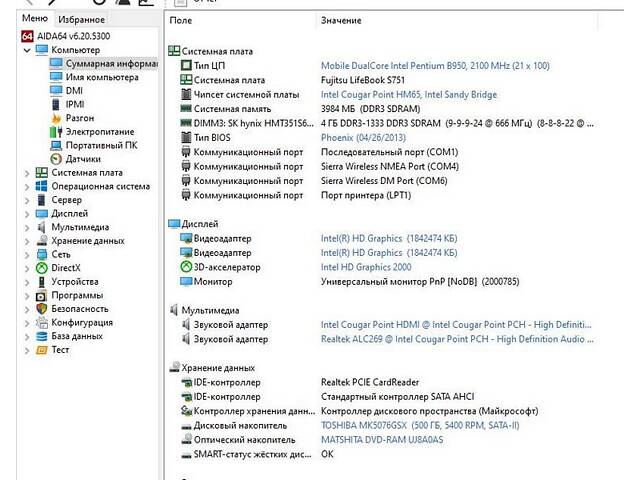The image size is (640, 480).
Task: Select the 3D-акселератор row
Action: tap(382, 267)
